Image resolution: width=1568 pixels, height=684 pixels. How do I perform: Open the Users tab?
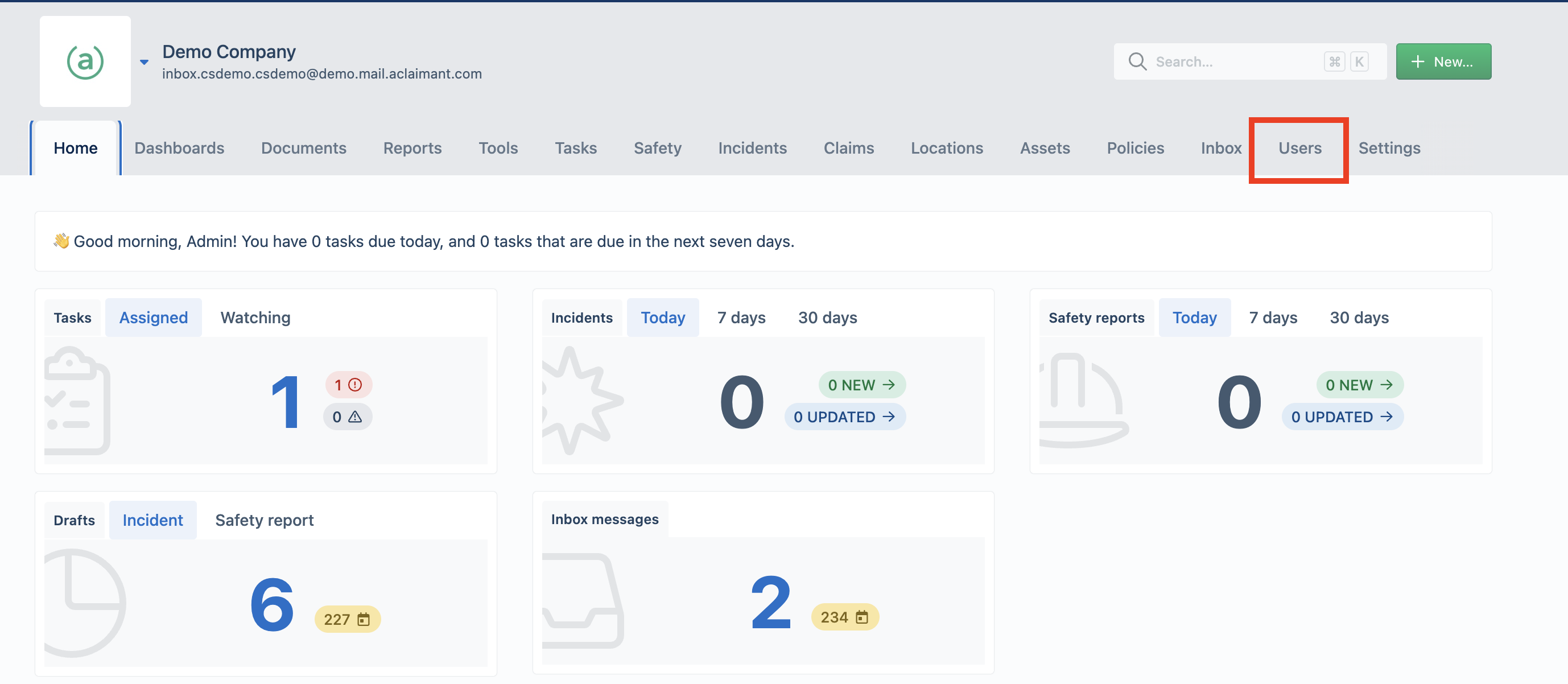tap(1299, 148)
